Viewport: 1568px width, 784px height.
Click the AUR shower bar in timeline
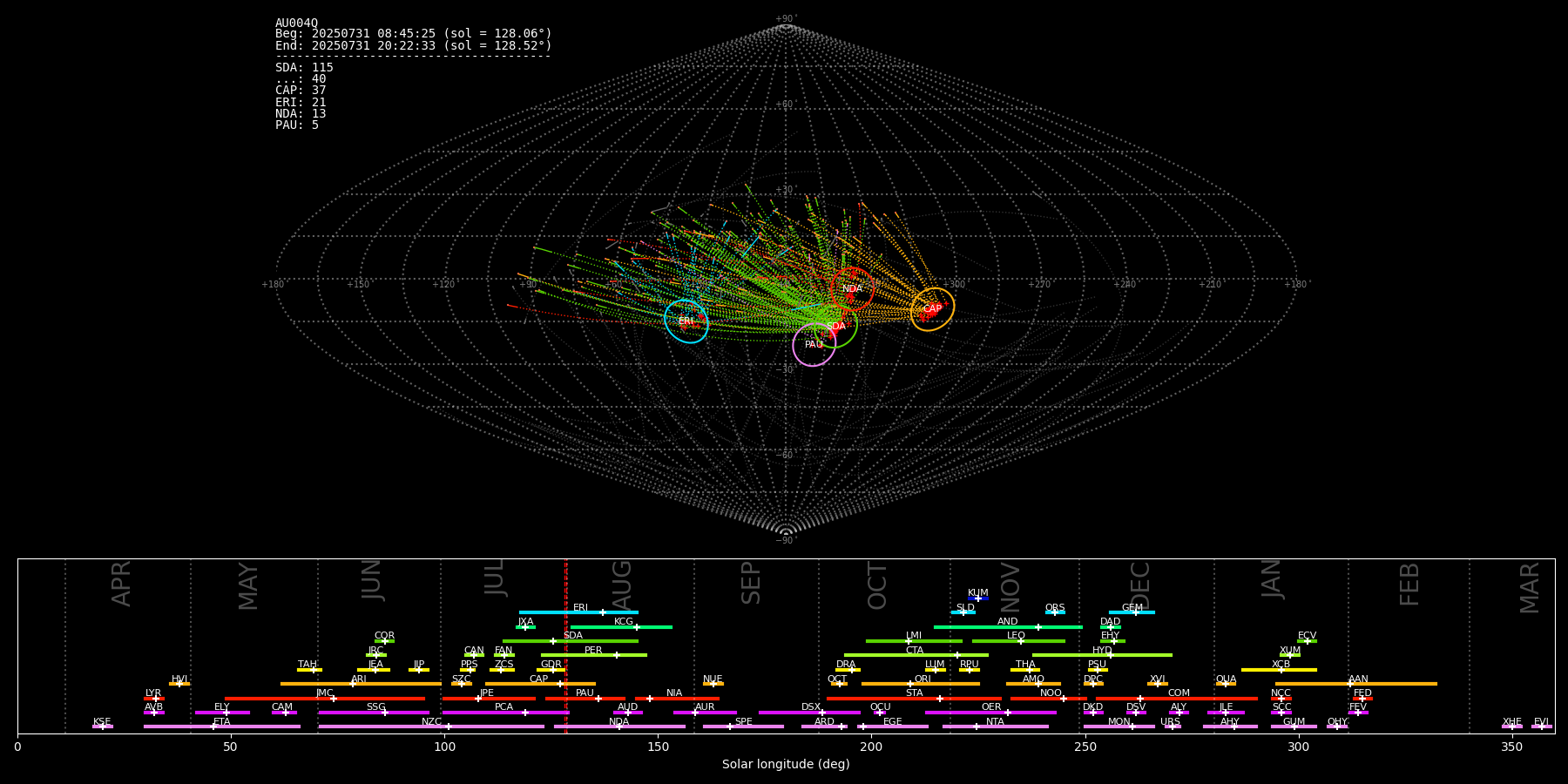(705, 712)
